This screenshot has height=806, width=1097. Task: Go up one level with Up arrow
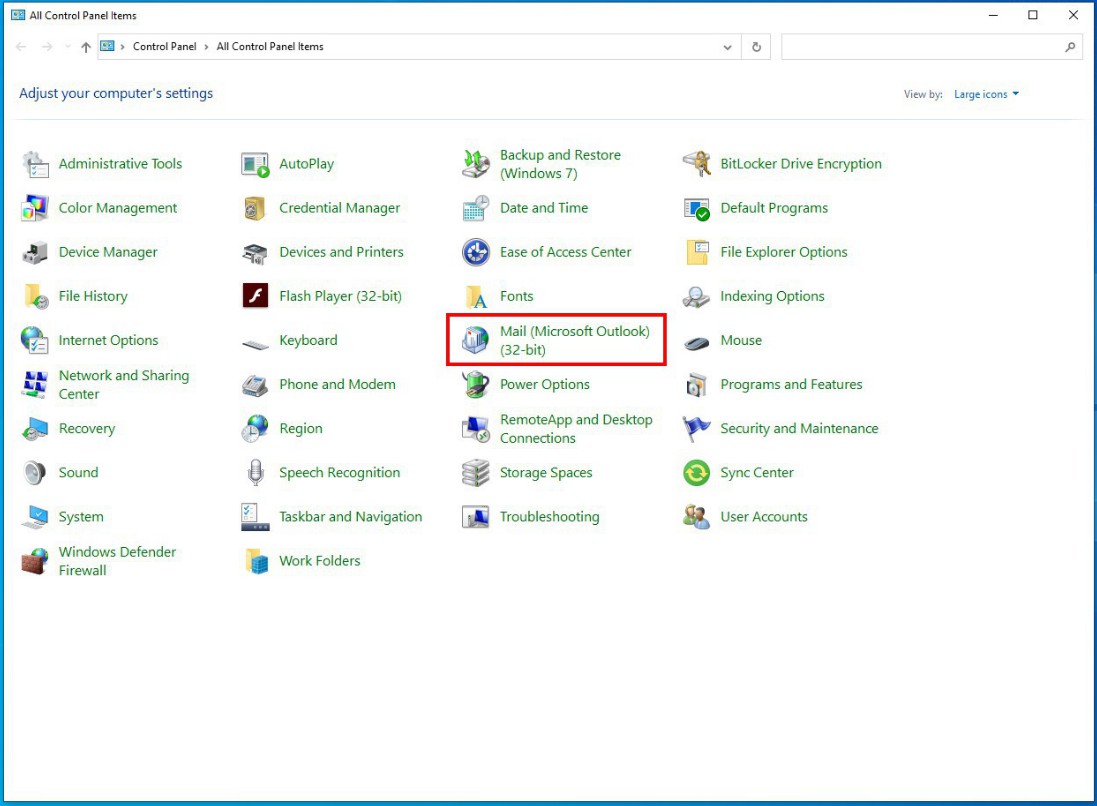[86, 47]
